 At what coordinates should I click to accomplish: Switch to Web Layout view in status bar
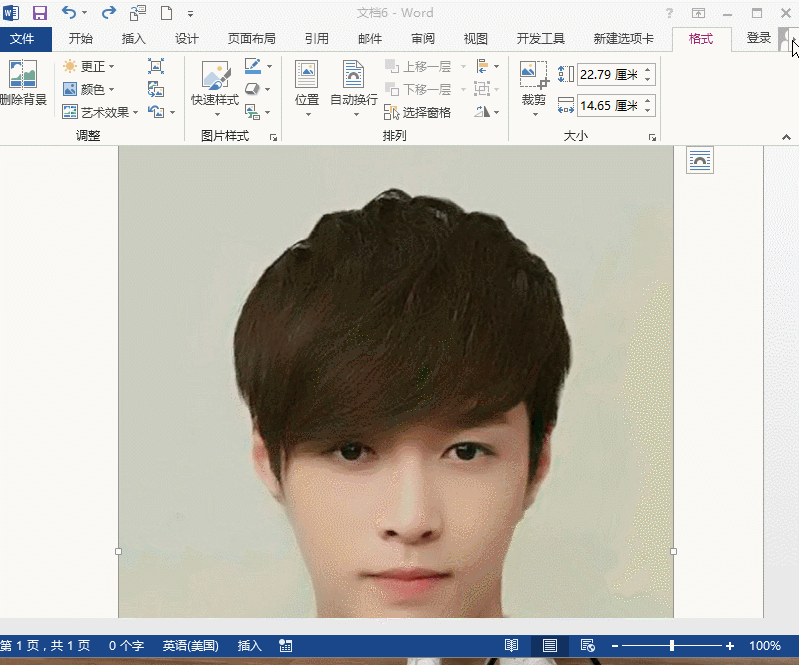pyautogui.click(x=588, y=646)
